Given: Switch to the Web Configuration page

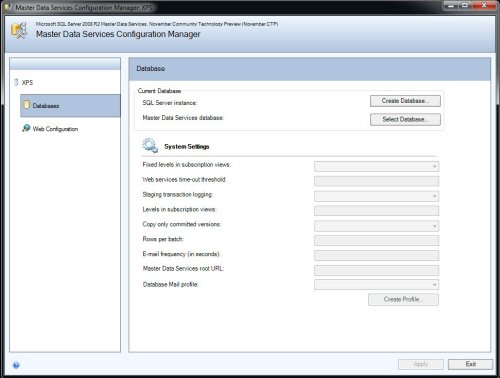Looking at the screenshot, I should pyautogui.click(x=55, y=129).
